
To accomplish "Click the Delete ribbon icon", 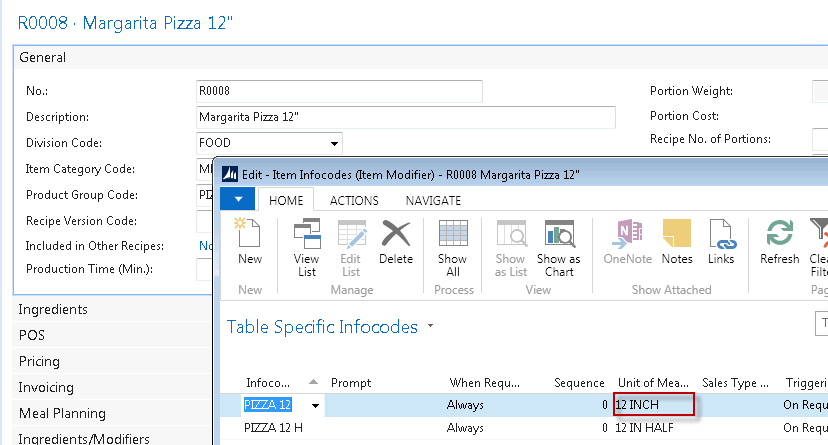I will click(396, 242).
